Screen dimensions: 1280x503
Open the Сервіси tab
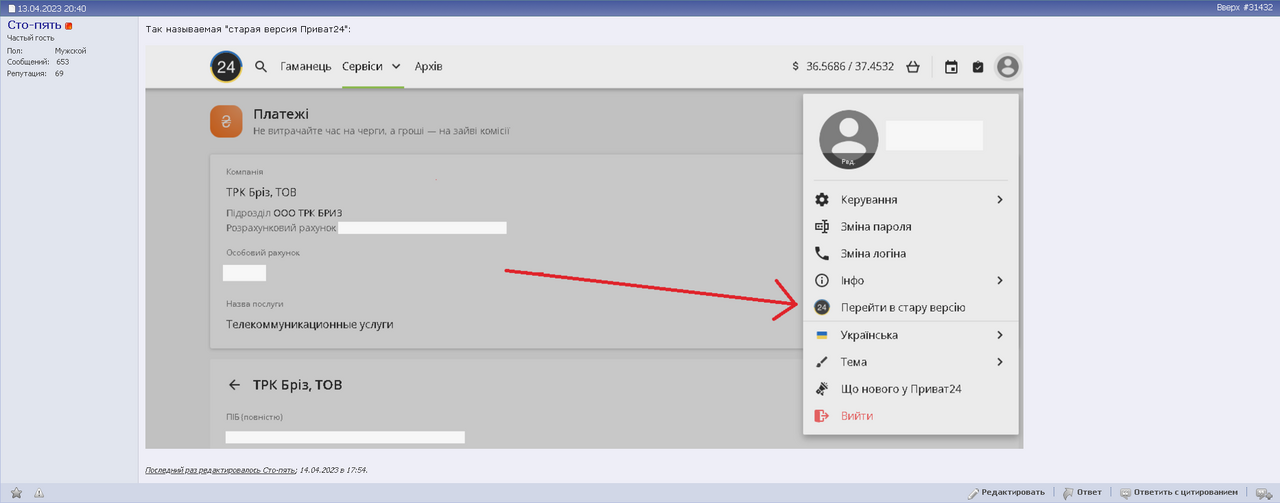click(362, 67)
